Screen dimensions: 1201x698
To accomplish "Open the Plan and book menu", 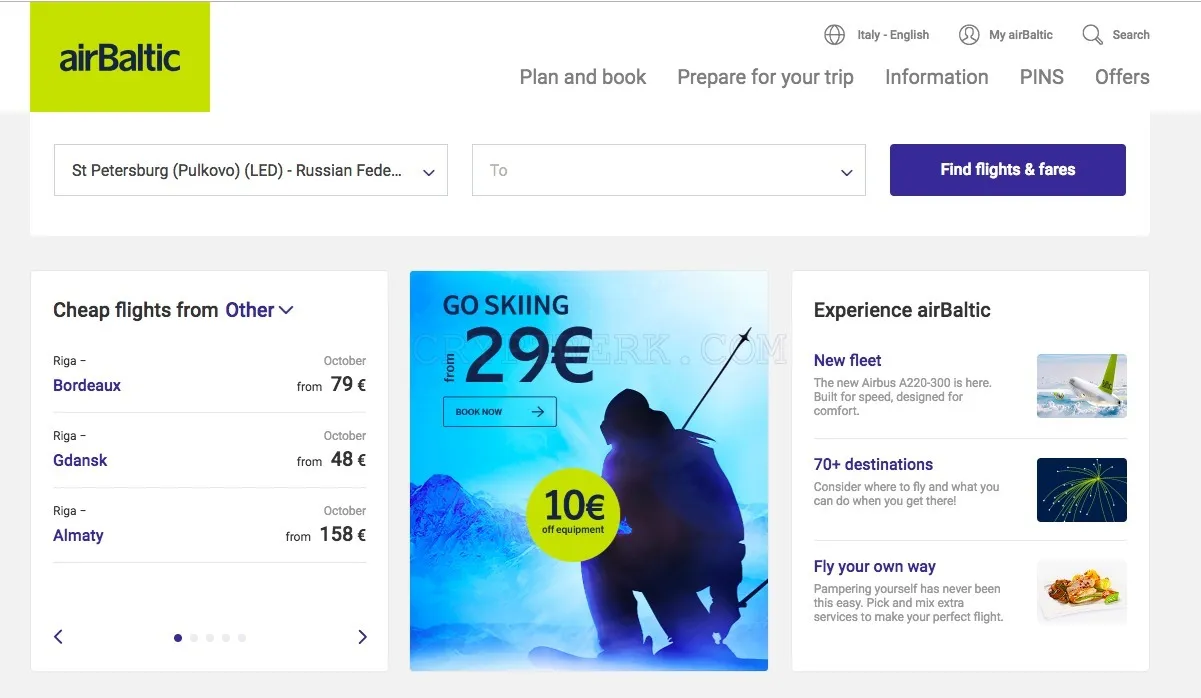I will coord(583,77).
